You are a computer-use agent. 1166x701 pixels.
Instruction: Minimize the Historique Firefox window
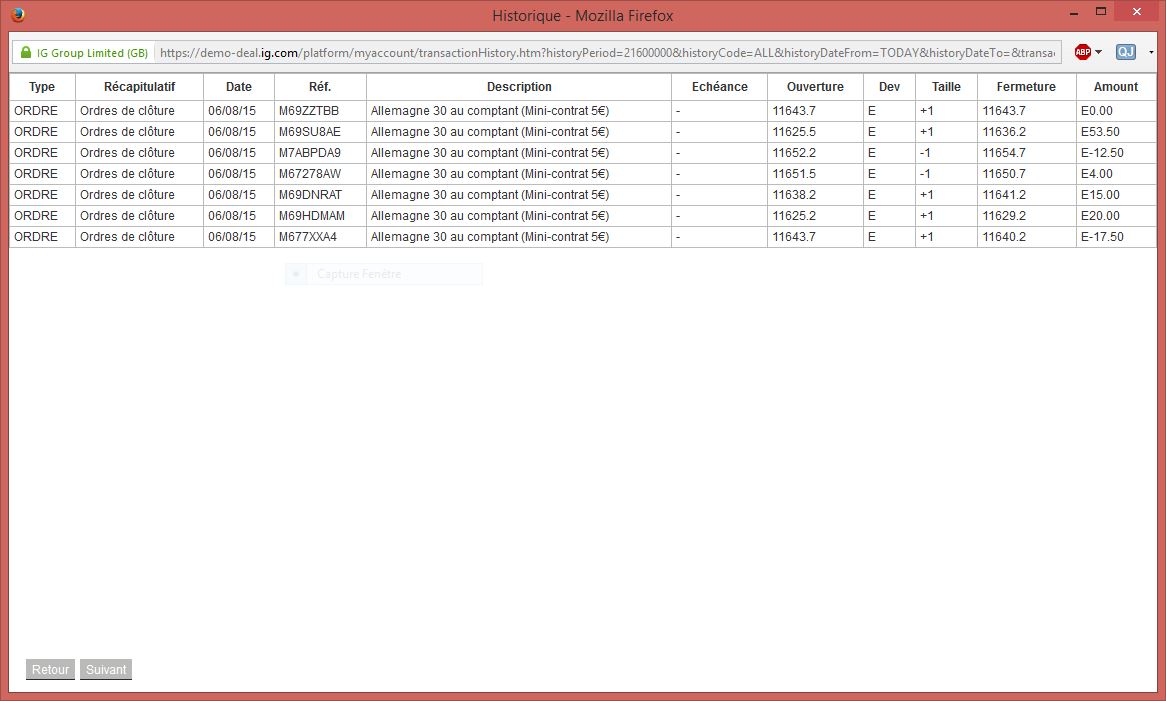pyautogui.click(x=1073, y=13)
